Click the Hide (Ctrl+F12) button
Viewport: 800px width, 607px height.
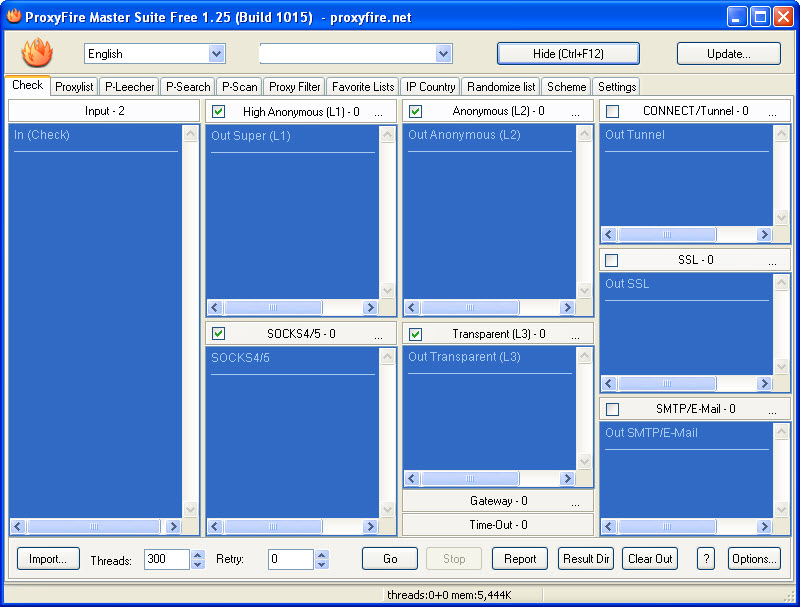pos(568,54)
